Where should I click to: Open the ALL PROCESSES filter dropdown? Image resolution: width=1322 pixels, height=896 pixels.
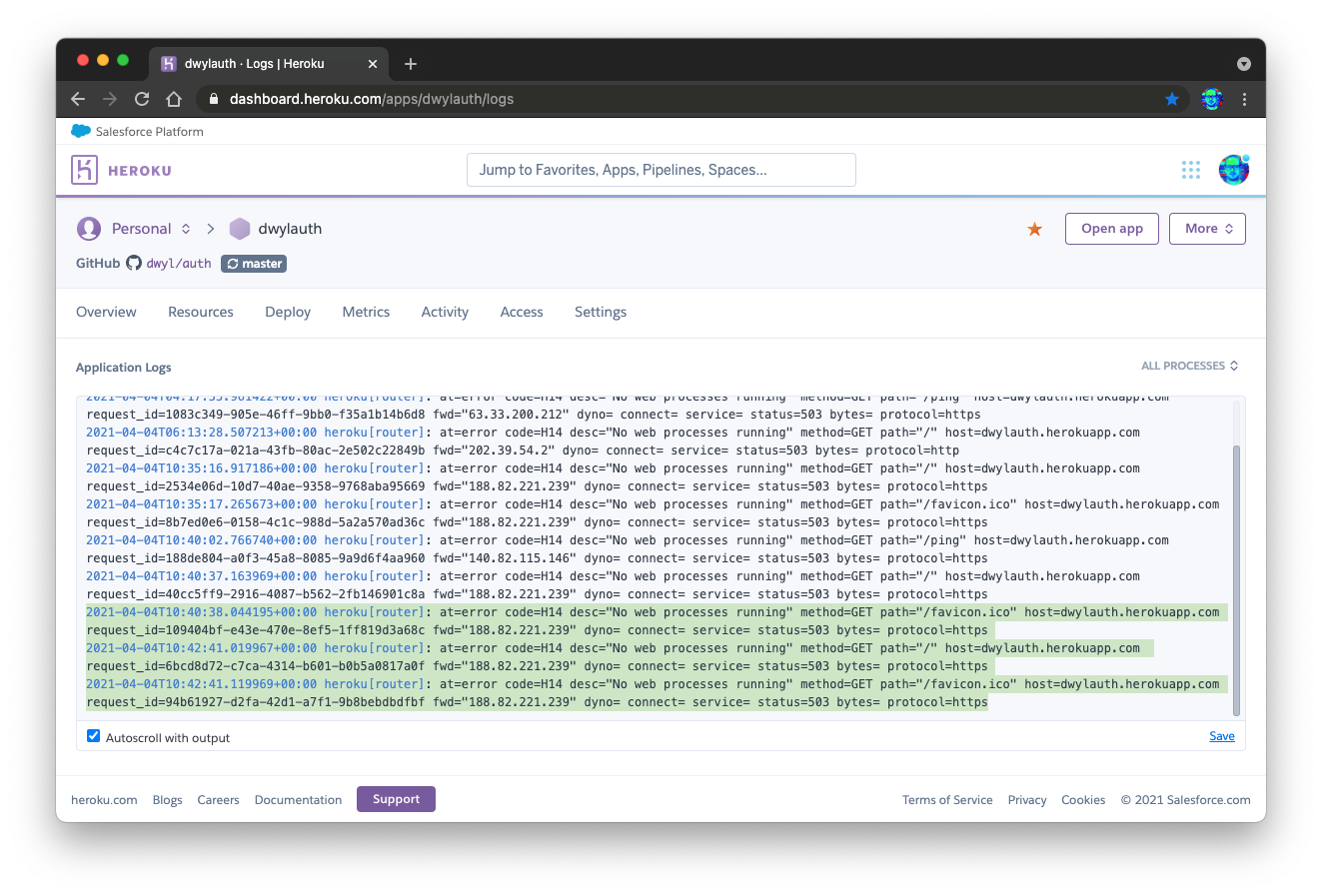tap(1189, 366)
